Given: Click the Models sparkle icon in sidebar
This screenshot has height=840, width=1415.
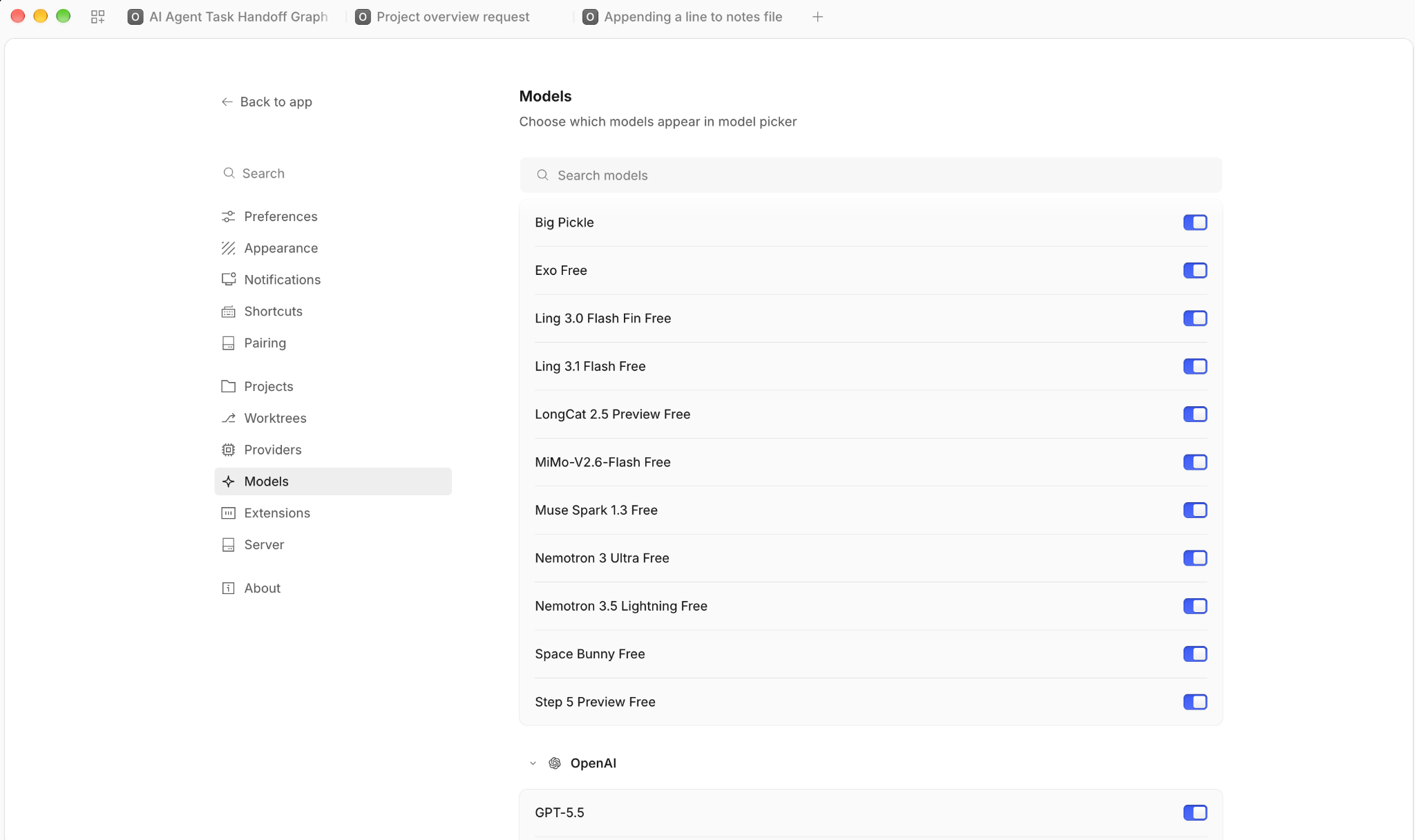Looking at the screenshot, I should tap(228, 481).
